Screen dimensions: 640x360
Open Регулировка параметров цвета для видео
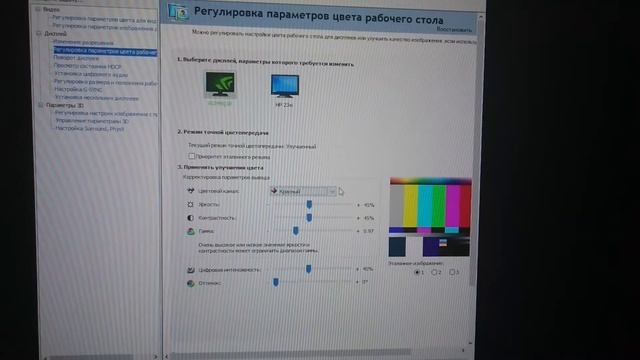104,19
